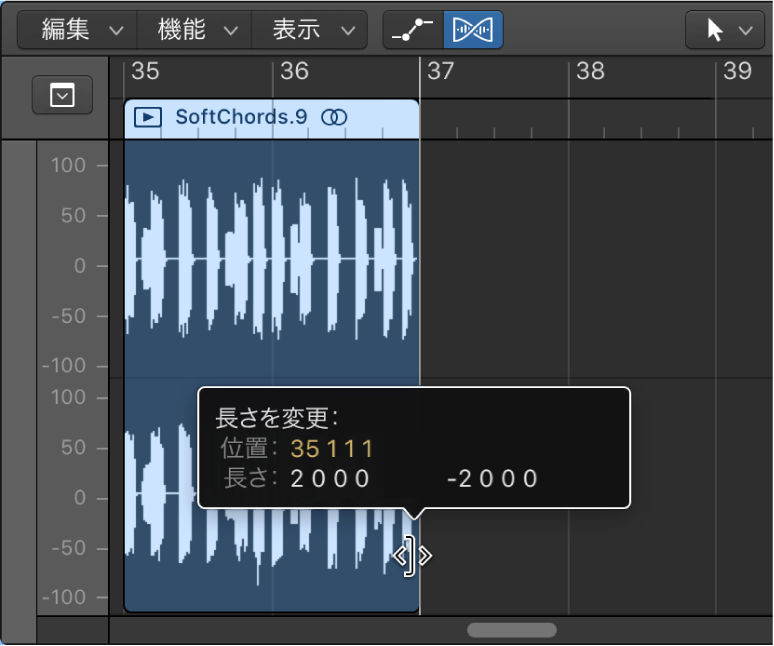This screenshot has width=774, height=646.
Task: Expand the 表示 dropdown
Action: click(x=310, y=30)
